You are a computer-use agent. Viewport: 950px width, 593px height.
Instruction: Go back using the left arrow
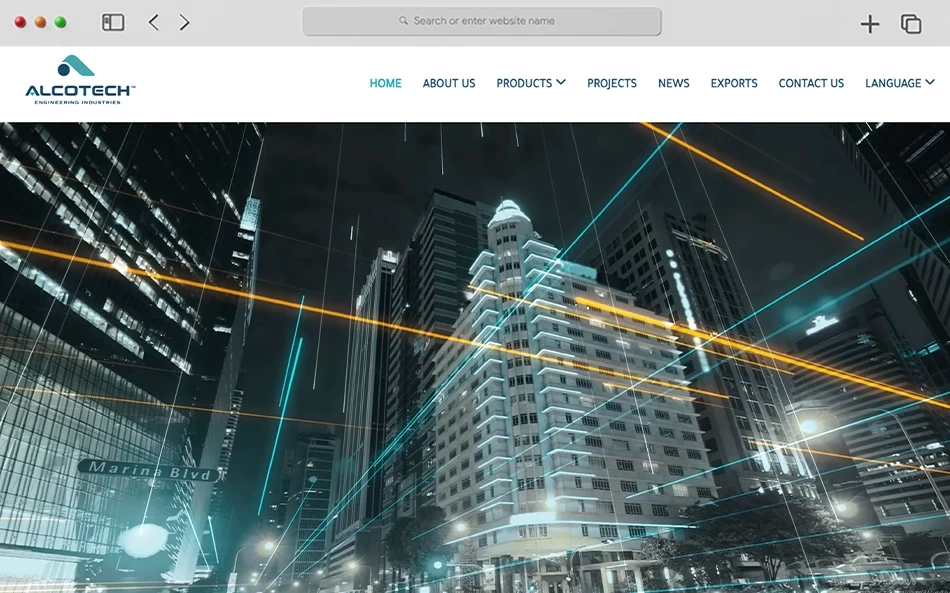[x=153, y=22]
